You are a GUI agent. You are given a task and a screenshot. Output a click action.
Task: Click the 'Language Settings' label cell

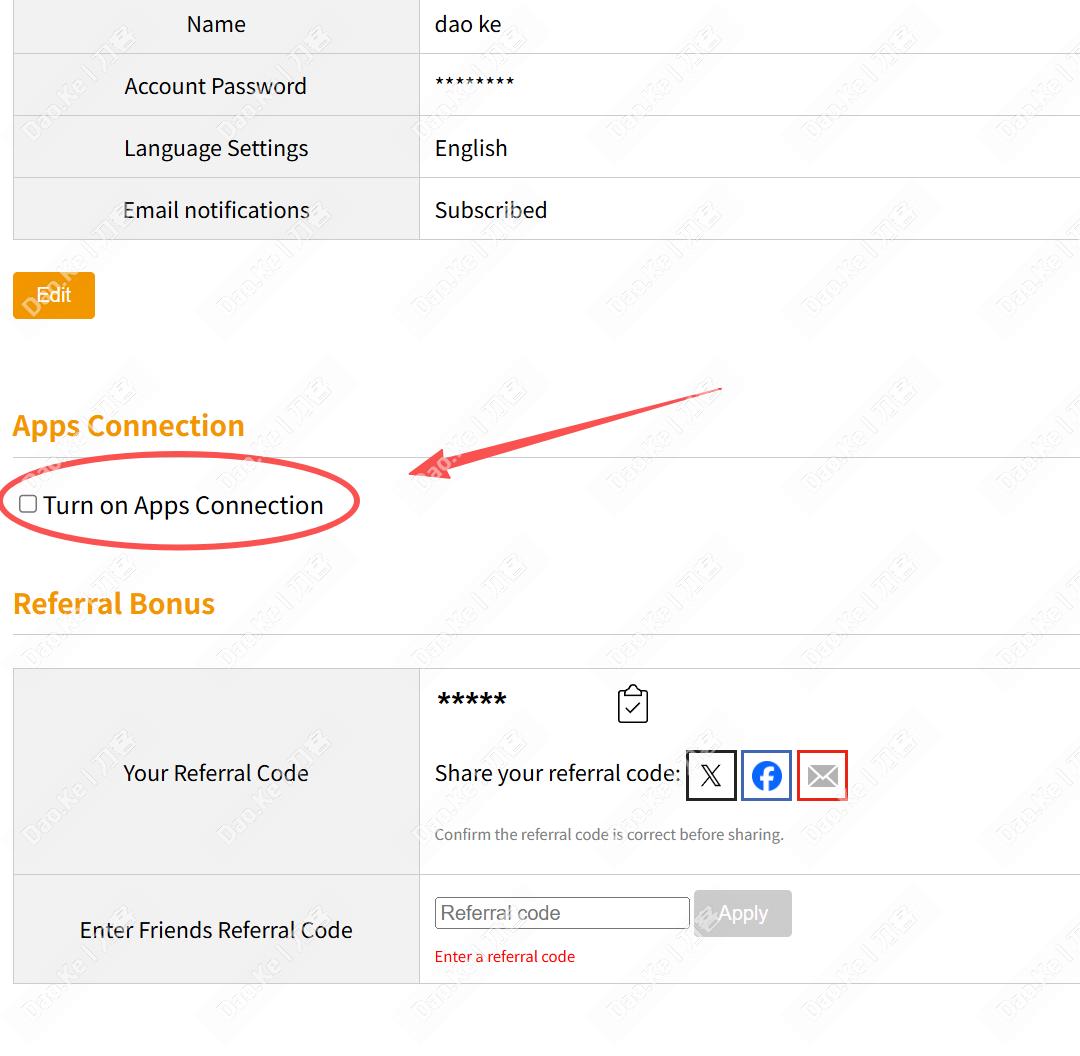pyautogui.click(x=216, y=148)
